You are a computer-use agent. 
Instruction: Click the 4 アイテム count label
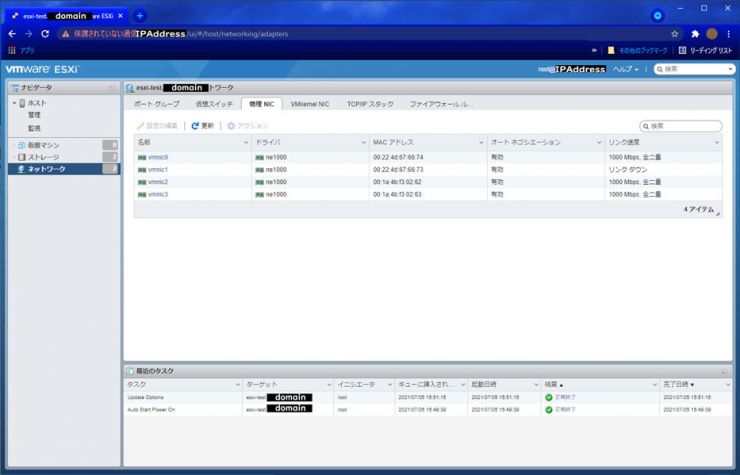pyautogui.click(x=699, y=209)
